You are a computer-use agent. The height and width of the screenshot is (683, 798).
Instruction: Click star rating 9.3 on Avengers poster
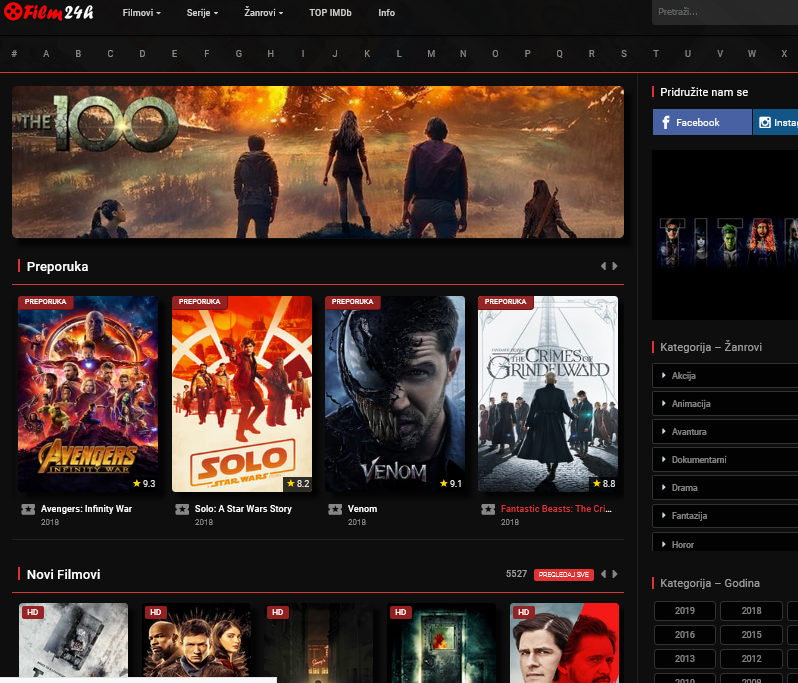tap(144, 483)
